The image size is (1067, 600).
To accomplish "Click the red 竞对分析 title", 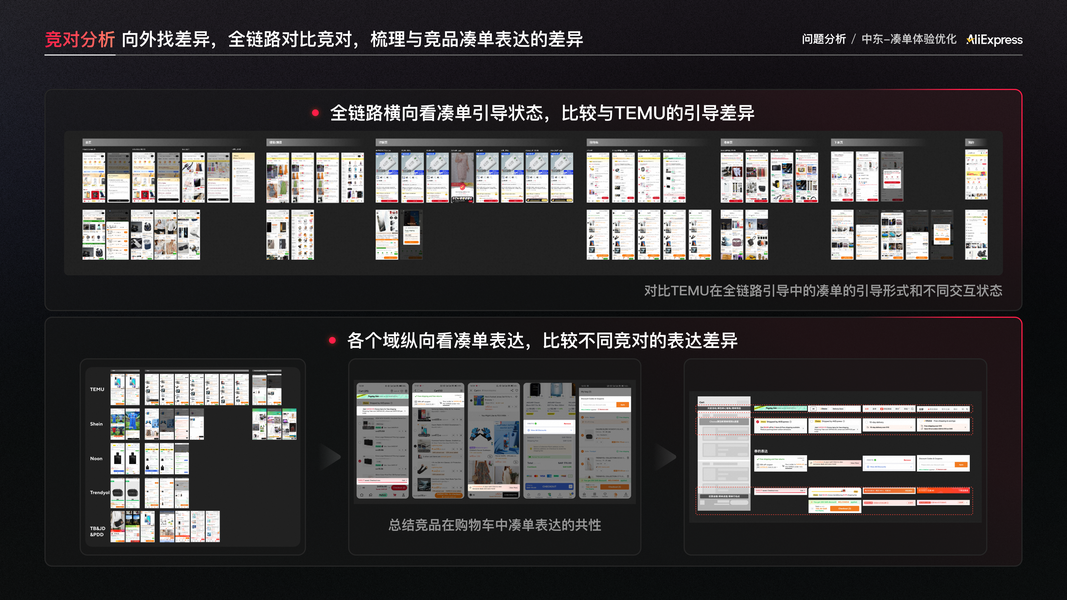I will tap(80, 39).
